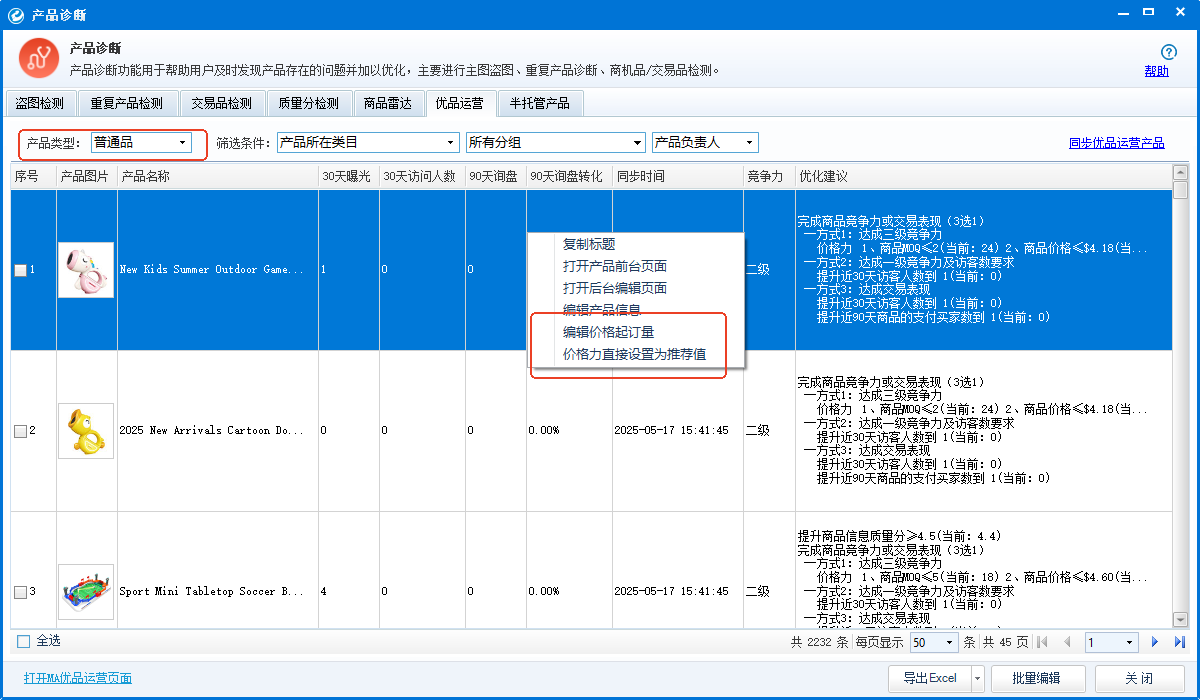Image resolution: width=1200 pixels, height=700 pixels.
Task: Click the previous page arrow
Action: (1067, 642)
